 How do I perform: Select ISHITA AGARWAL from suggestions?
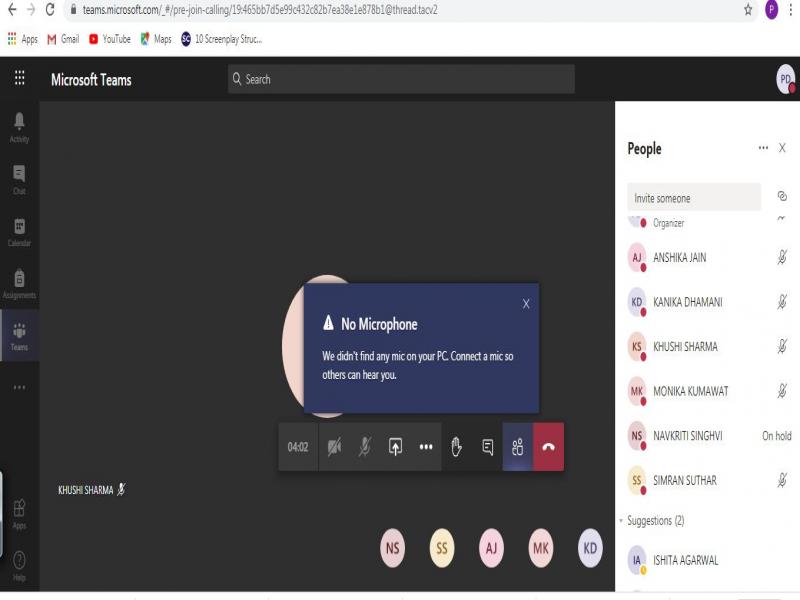click(685, 560)
